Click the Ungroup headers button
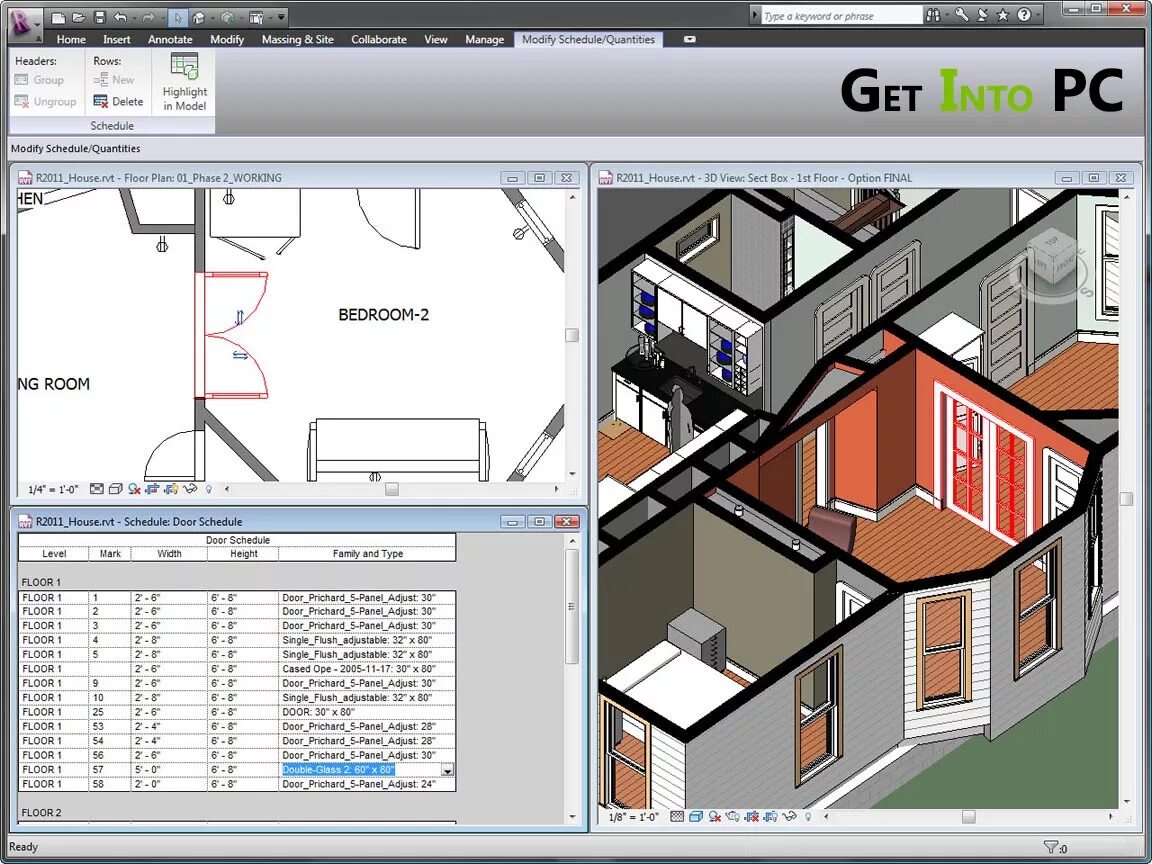This screenshot has width=1152, height=864. (x=45, y=101)
